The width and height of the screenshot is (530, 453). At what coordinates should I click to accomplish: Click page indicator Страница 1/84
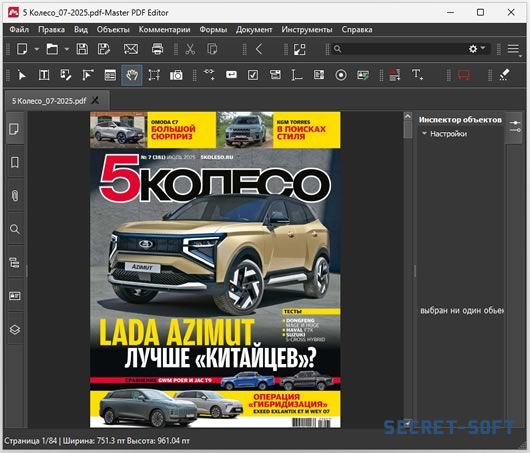(30, 441)
